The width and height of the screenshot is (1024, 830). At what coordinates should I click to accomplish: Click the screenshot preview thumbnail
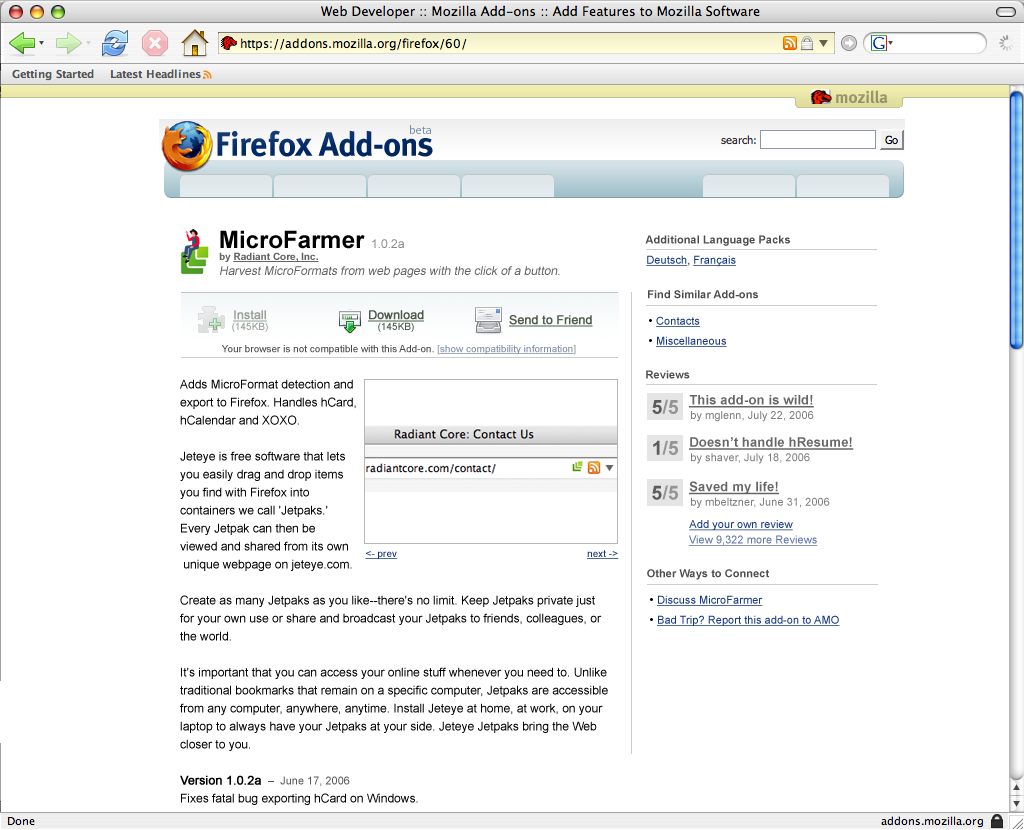490,461
